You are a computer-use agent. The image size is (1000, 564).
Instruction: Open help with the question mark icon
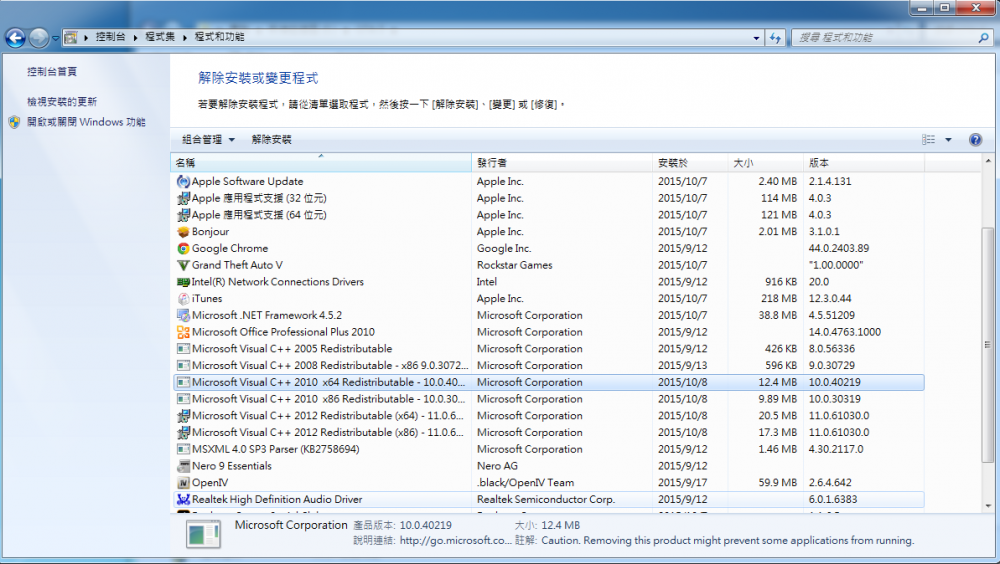click(975, 140)
